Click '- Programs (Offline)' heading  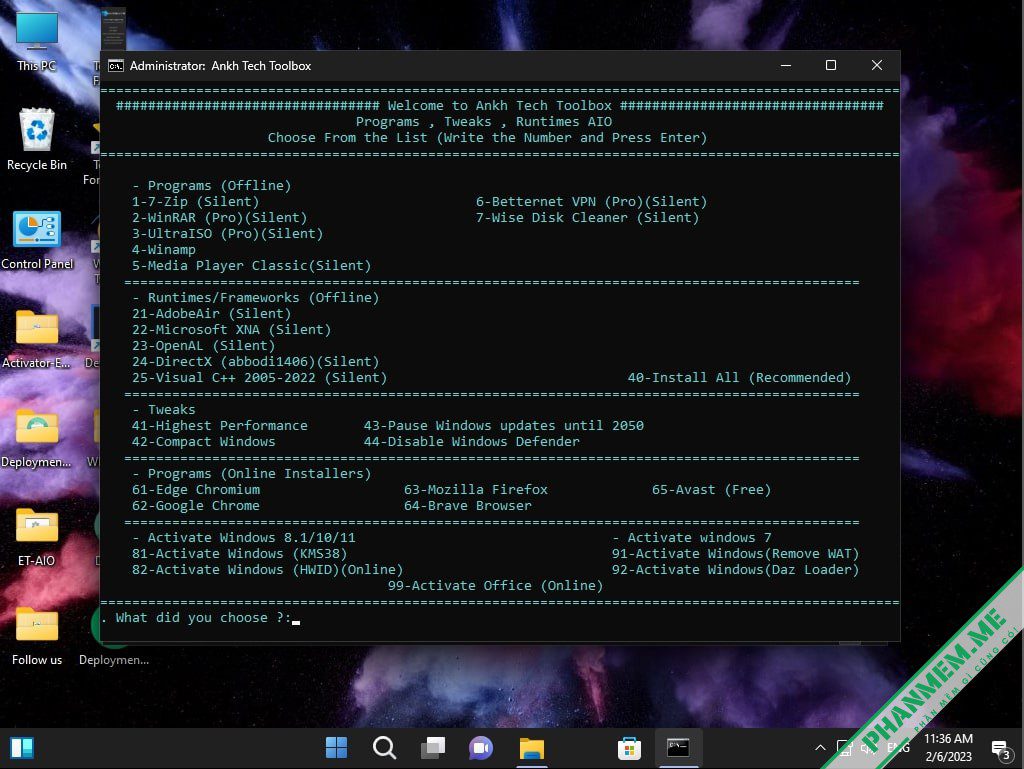pyautogui.click(x=212, y=185)
